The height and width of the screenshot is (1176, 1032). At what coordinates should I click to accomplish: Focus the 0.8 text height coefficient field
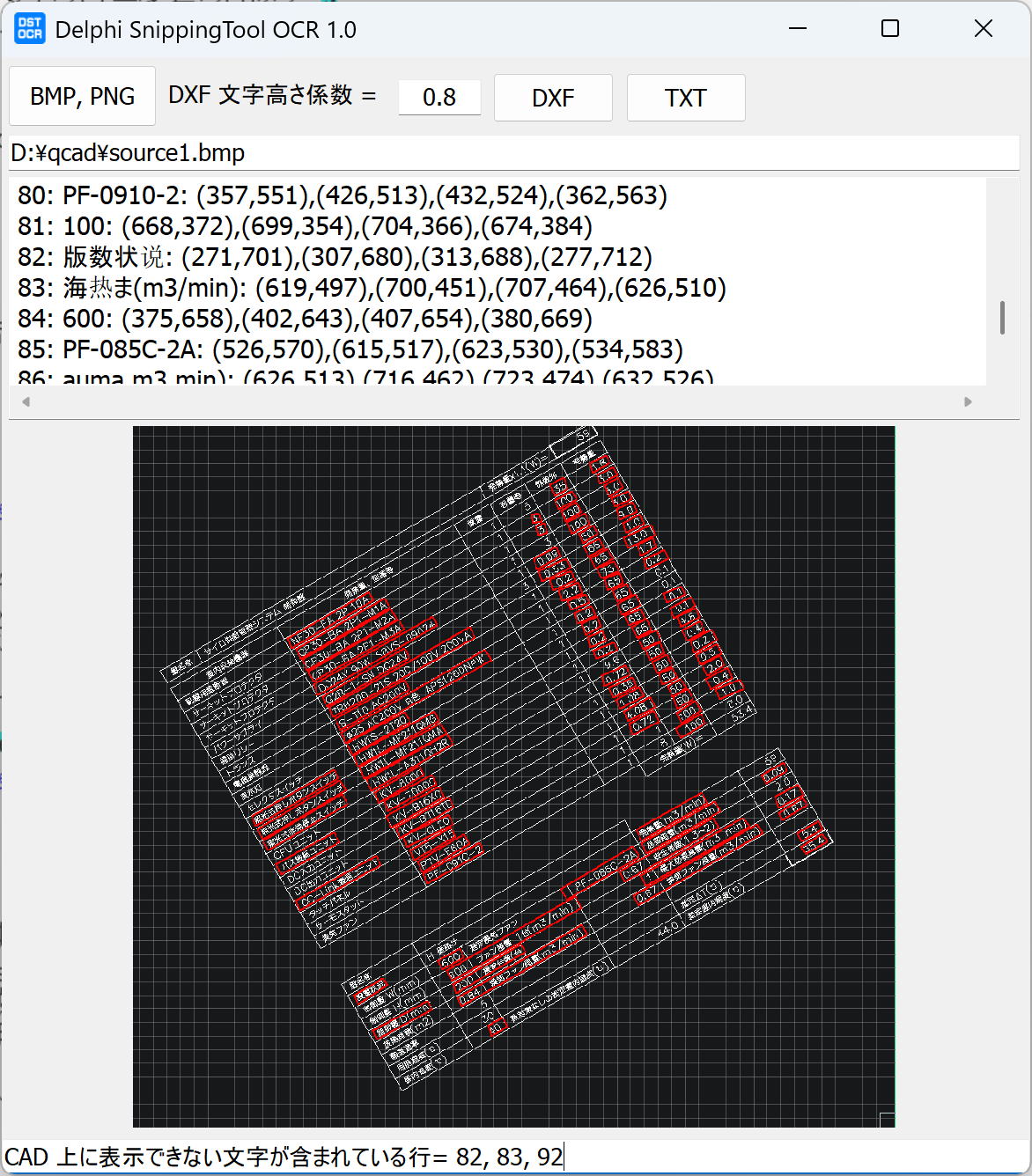tap(439, 97)
